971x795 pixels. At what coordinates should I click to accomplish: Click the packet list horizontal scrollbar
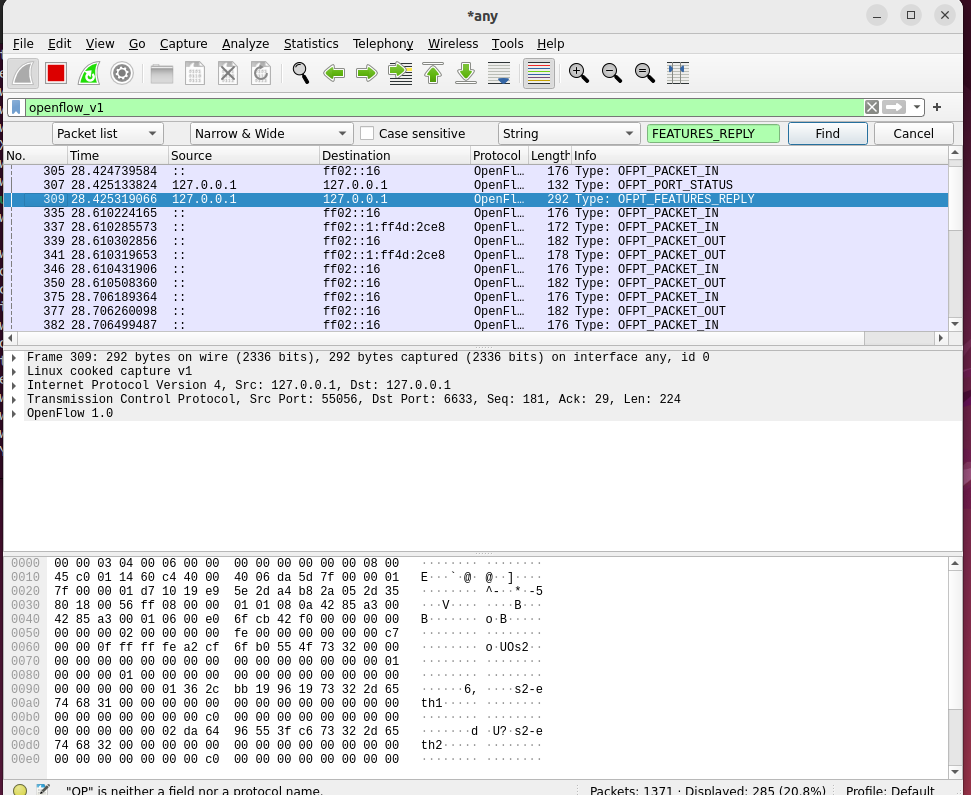pos(476,338)
